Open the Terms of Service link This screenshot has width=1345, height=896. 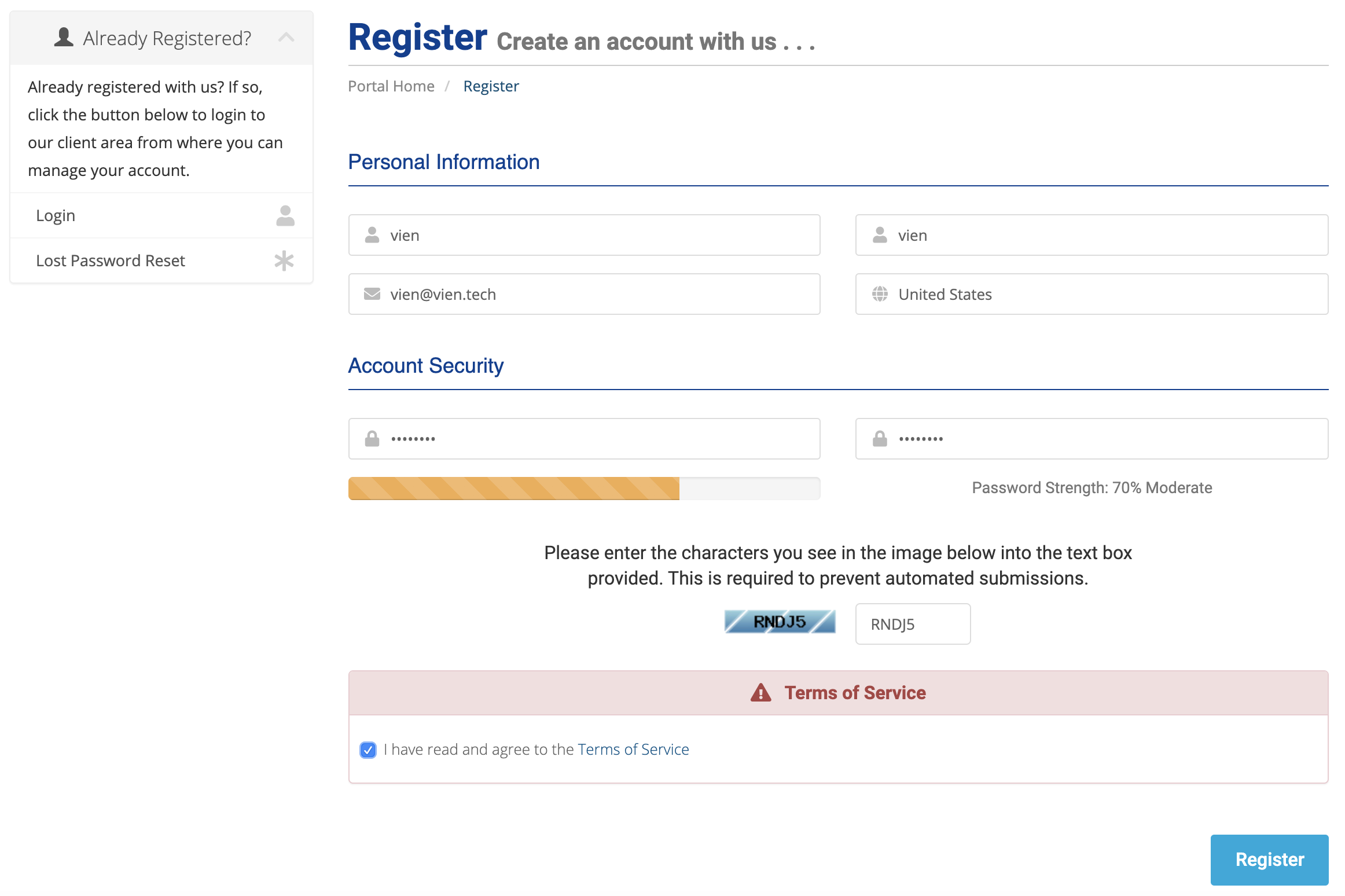pos(633,750)
